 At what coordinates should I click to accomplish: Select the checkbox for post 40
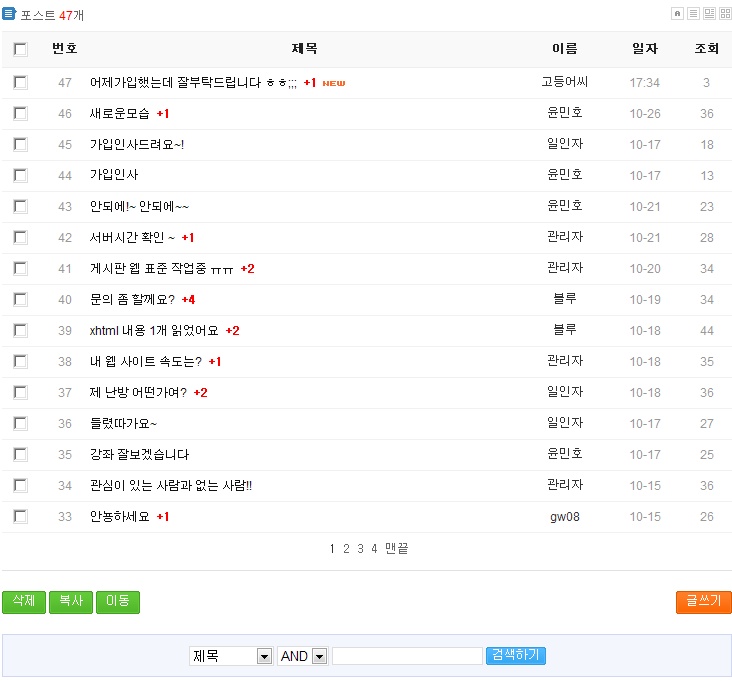click(x=20, y=299)
